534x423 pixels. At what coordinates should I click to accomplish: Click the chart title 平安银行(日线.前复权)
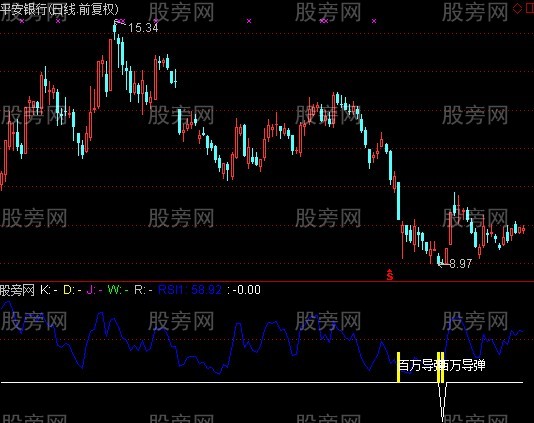click(59, 9)
